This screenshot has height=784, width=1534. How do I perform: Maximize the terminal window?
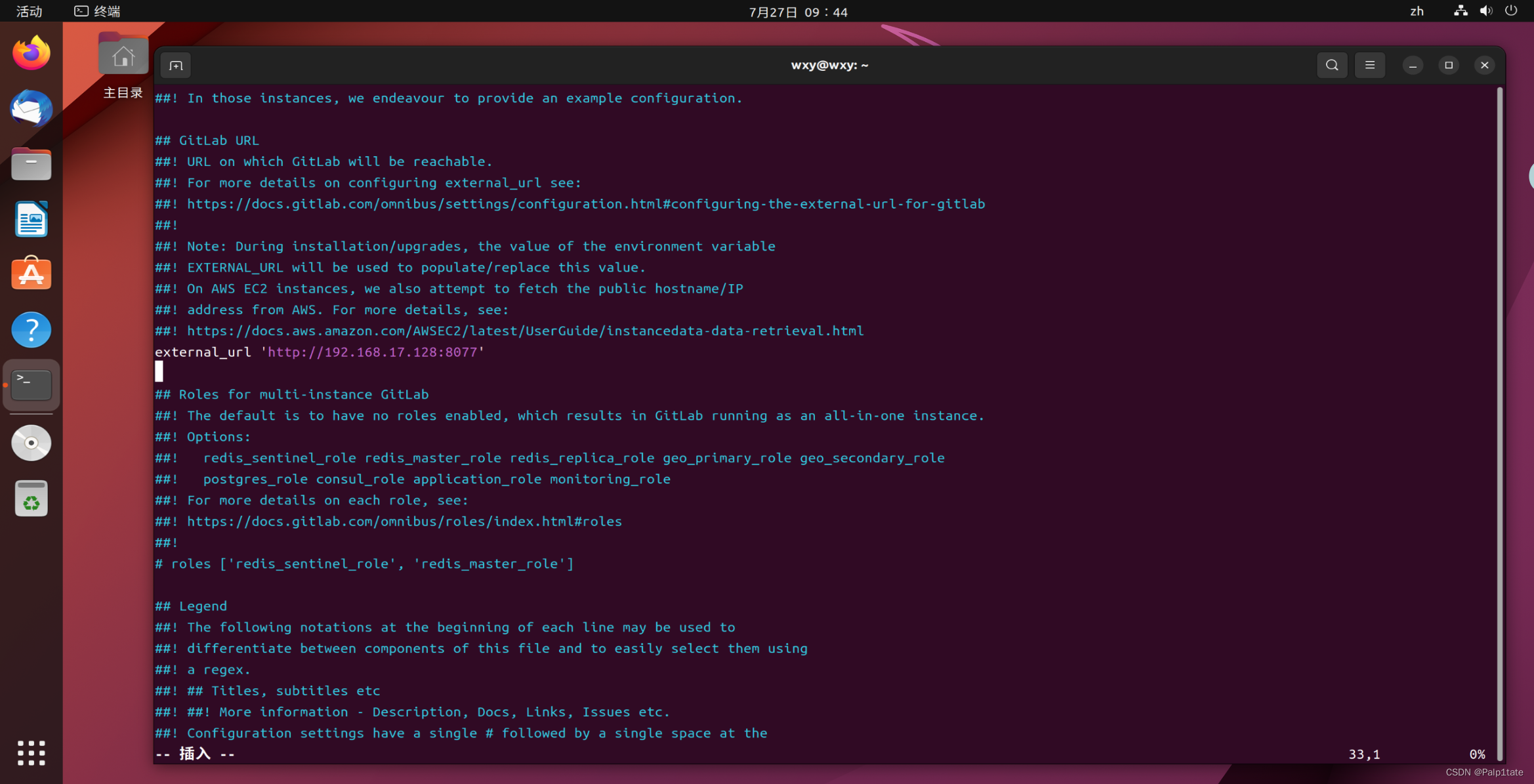(1449, 65)
